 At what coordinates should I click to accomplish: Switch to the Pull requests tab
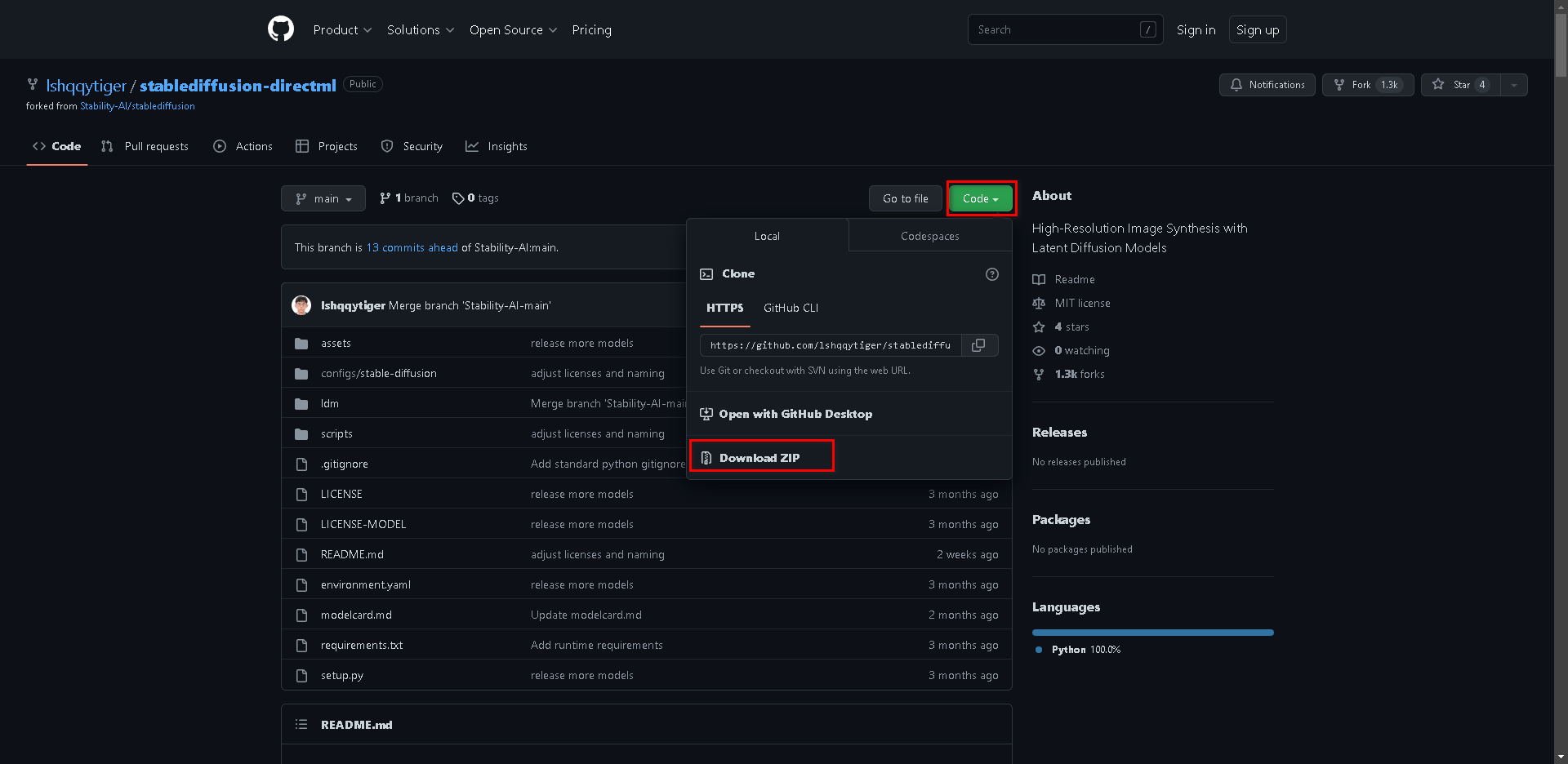click(x=145, y=147)
